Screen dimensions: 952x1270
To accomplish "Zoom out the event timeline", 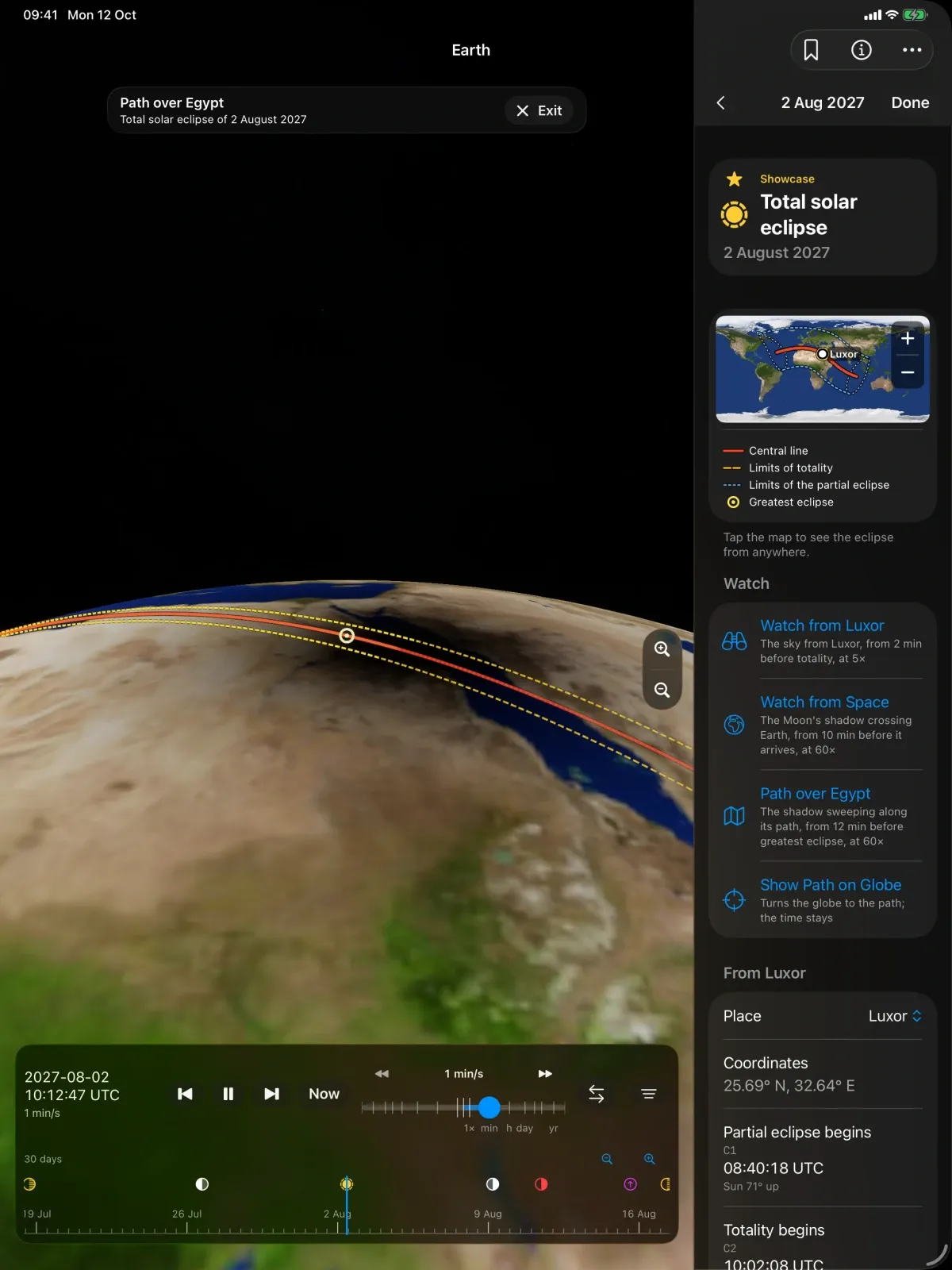I will (607, 1159).
